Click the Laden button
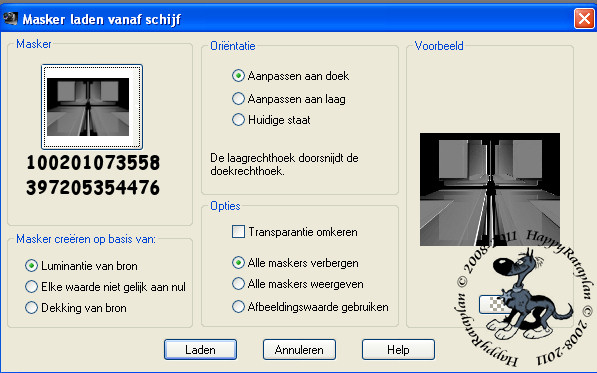Image resolution: width=597 pixels, height=373 pixels. (x=200, y=349)
